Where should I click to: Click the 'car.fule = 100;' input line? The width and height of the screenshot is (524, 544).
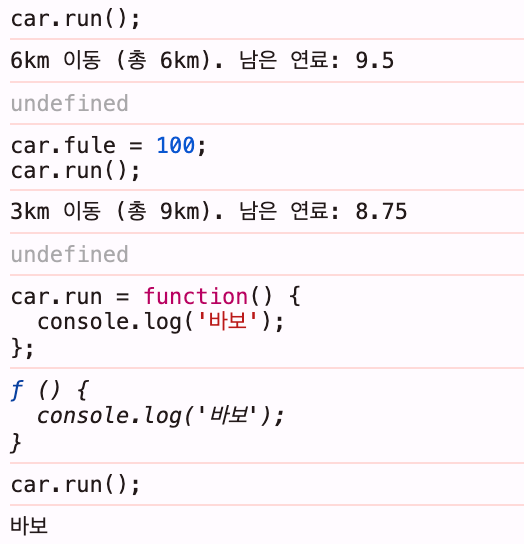click(108, 145)
